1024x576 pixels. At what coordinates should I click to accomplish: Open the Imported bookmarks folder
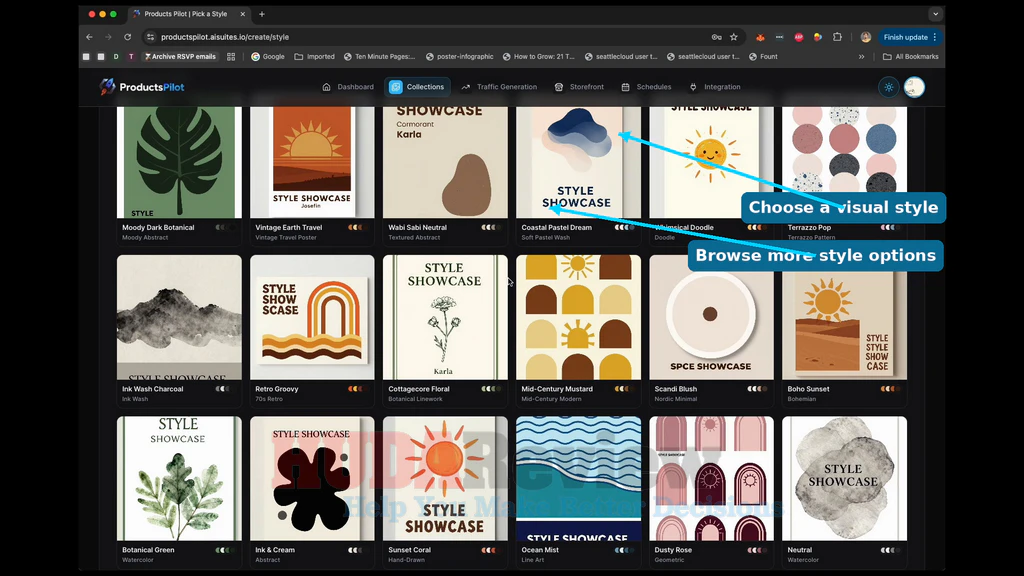coord(314,57)
